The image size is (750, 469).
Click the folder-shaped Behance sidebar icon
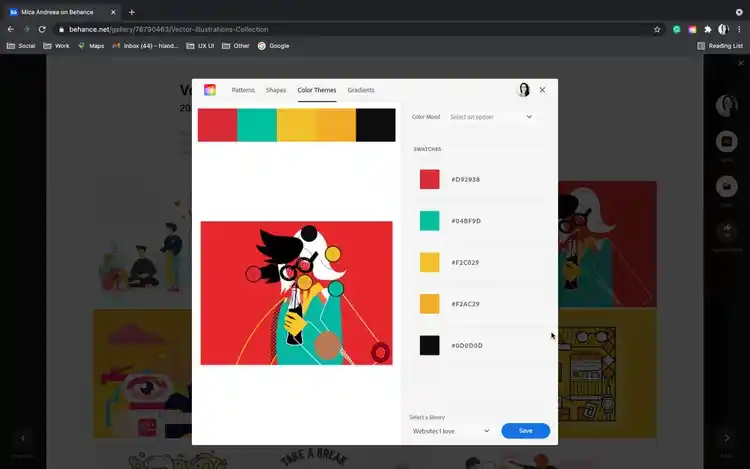coord(727,186)
